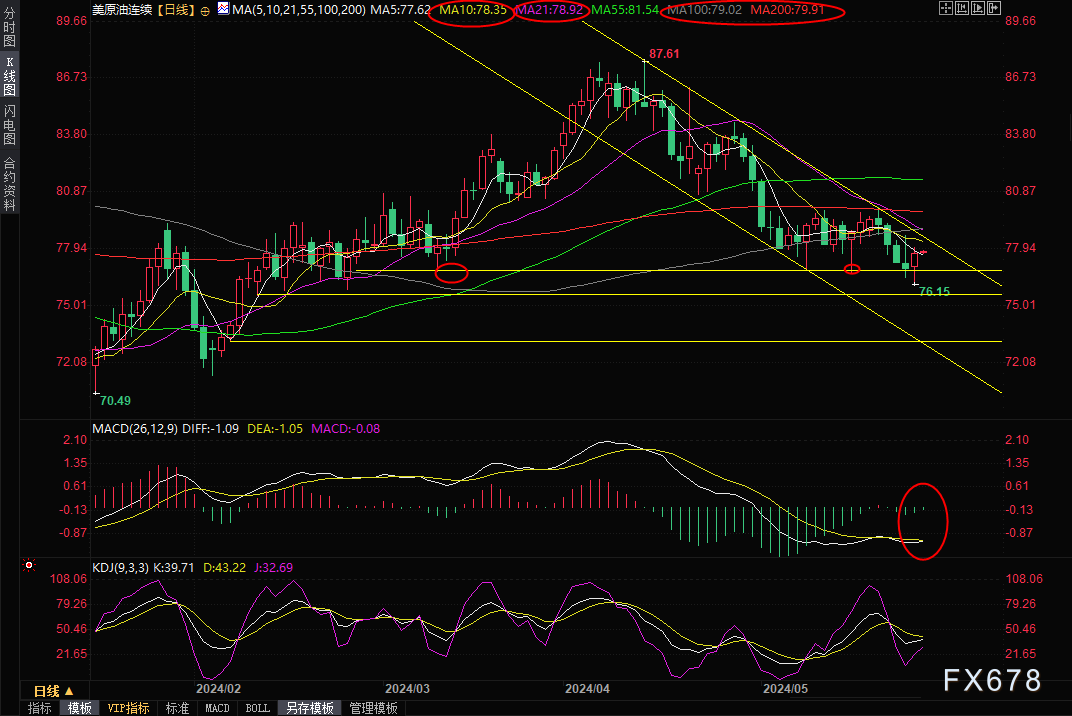
Task: Expand the 日线 period selector arrow
Action: pos(70,690)
